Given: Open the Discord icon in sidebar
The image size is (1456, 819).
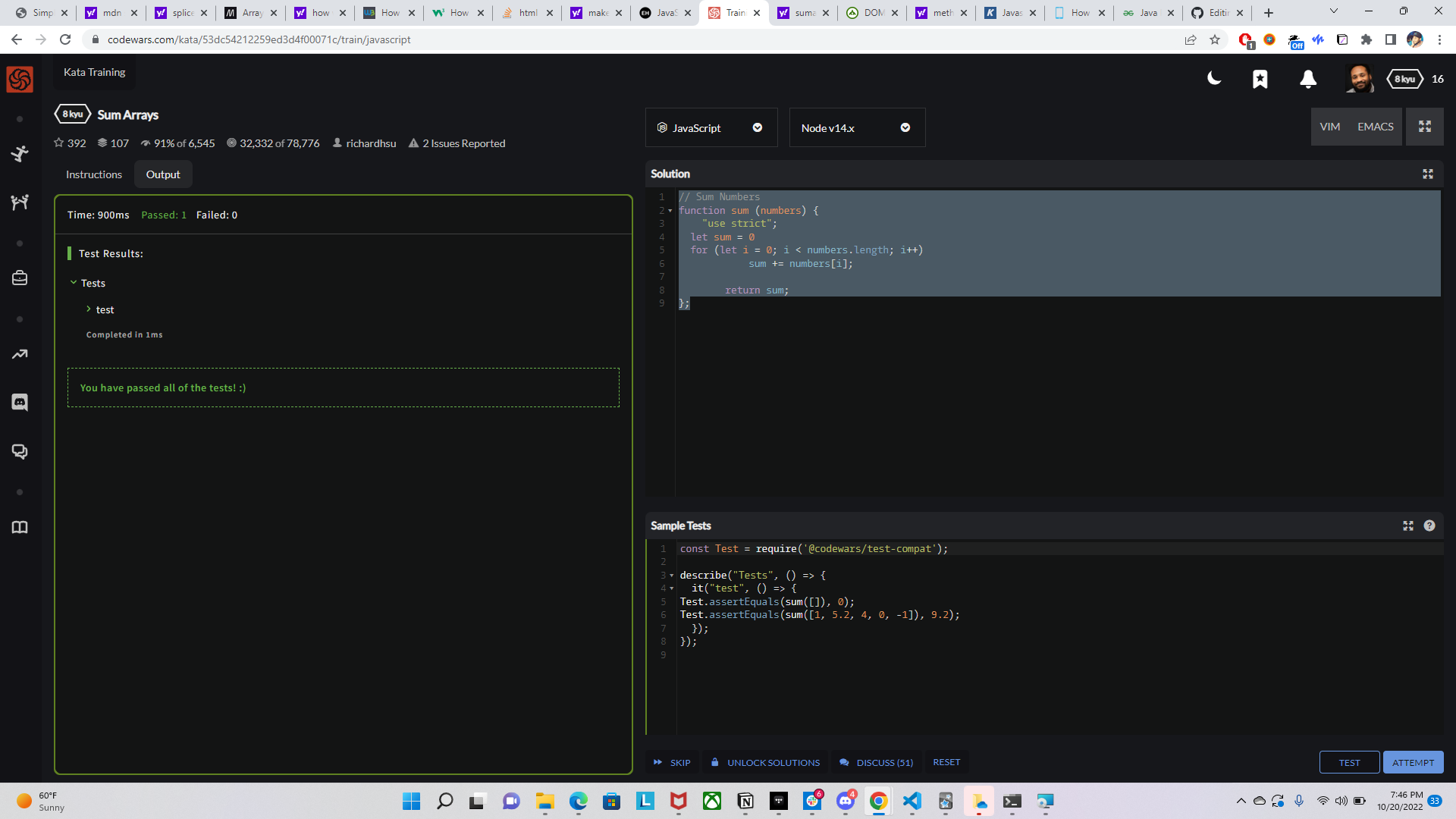Looking at the screenshot, I should [20, 402].
